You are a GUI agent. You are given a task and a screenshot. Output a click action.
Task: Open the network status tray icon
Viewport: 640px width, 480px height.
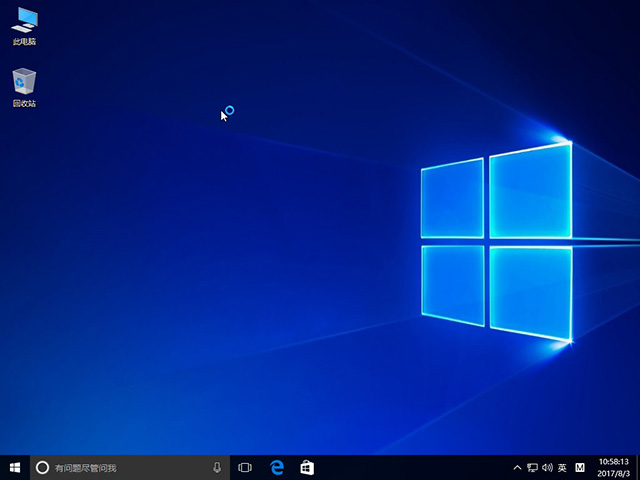click(532, 467)
